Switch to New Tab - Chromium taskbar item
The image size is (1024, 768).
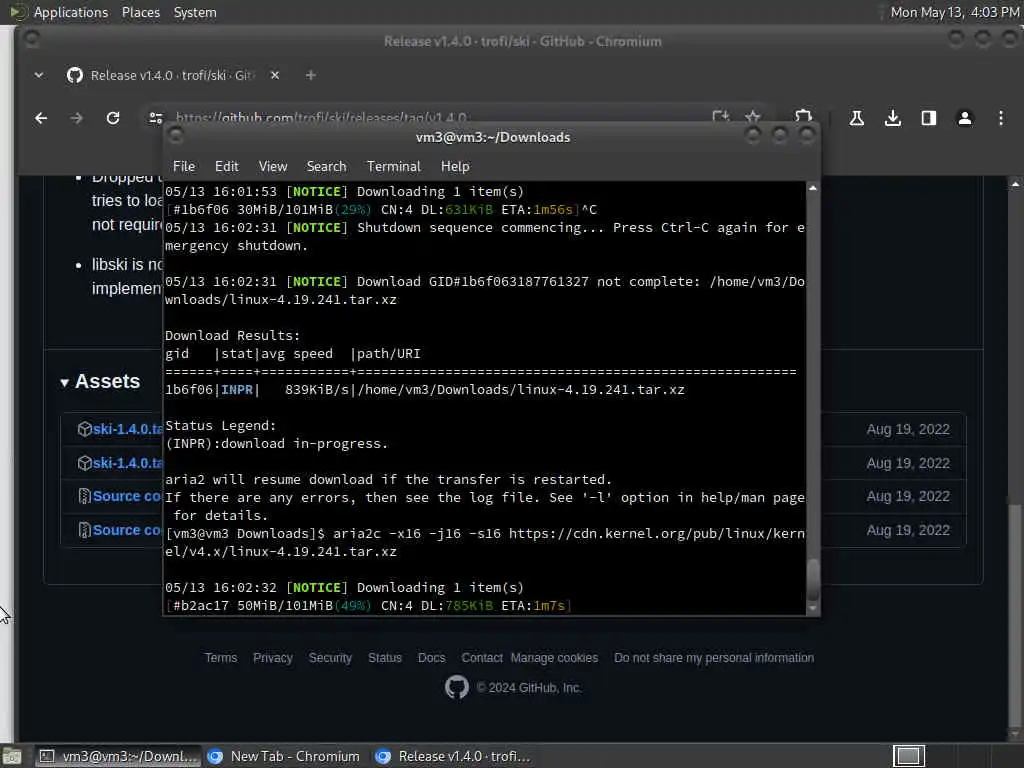[284, 756]
